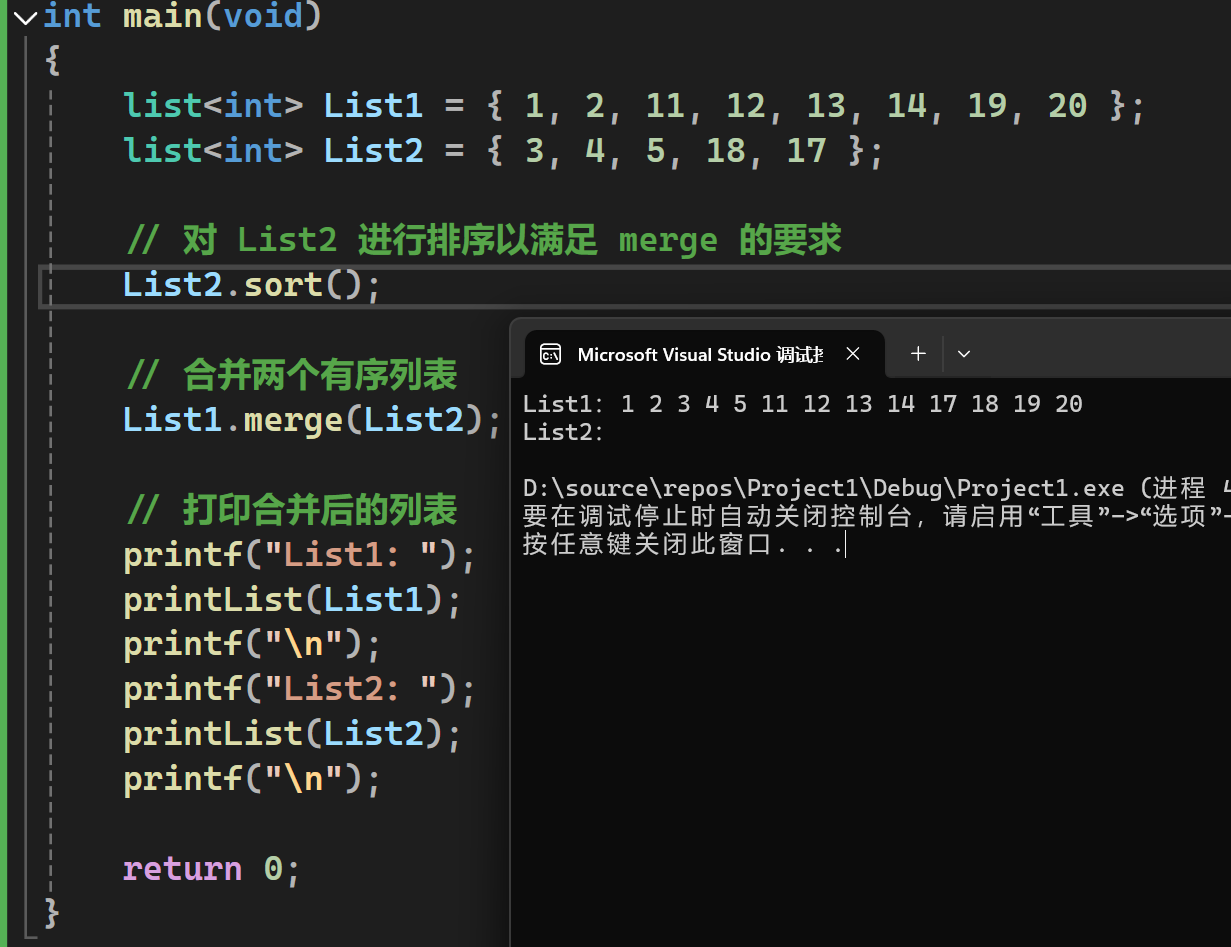The width and height of the screenshot is (1231, 947).
Task: Close the Microsoft Visual Studio console tab
Action: coord(853,354)
